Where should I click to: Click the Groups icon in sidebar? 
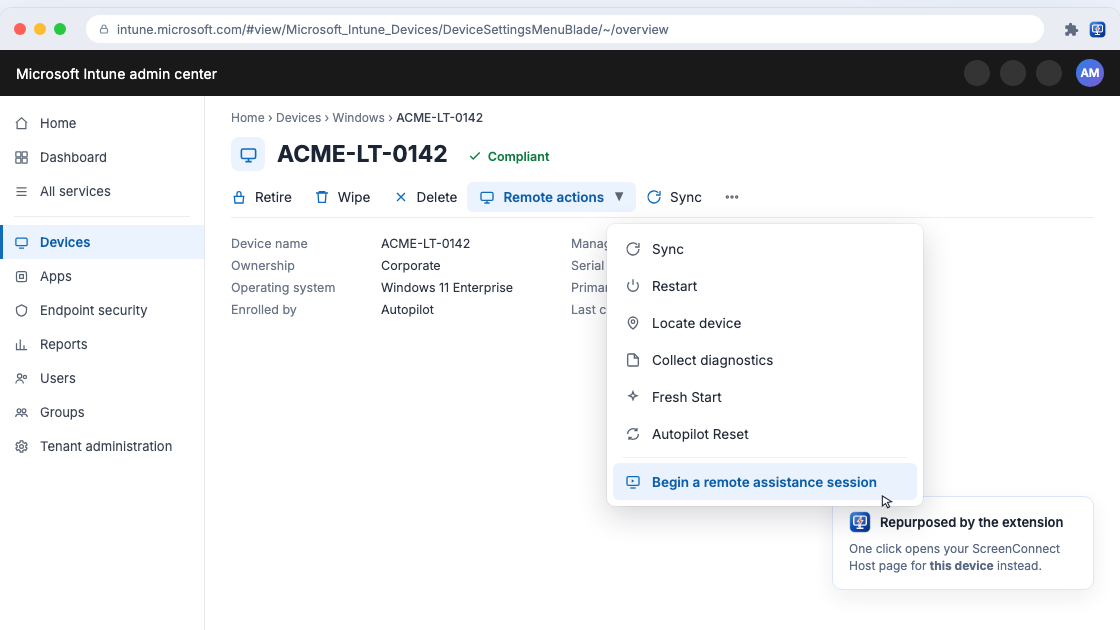click(x=21, y=413)
